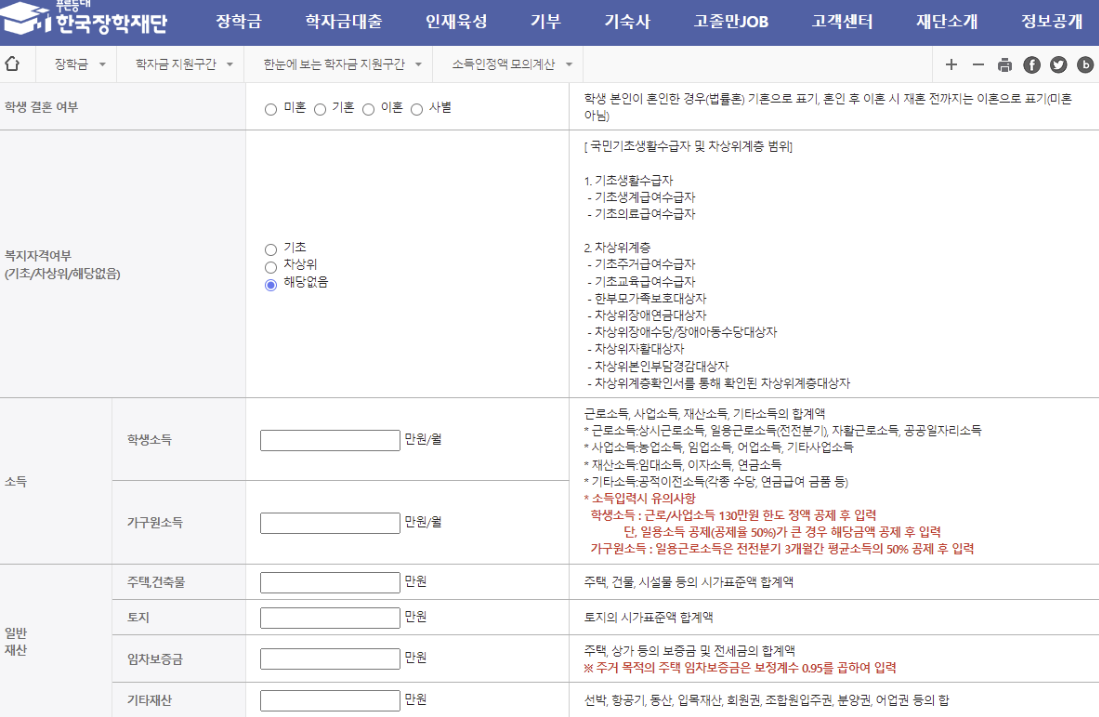Open the 재단소개 top menu
The width and height of the screenshot is (1099, 717).
coord(947,22)
